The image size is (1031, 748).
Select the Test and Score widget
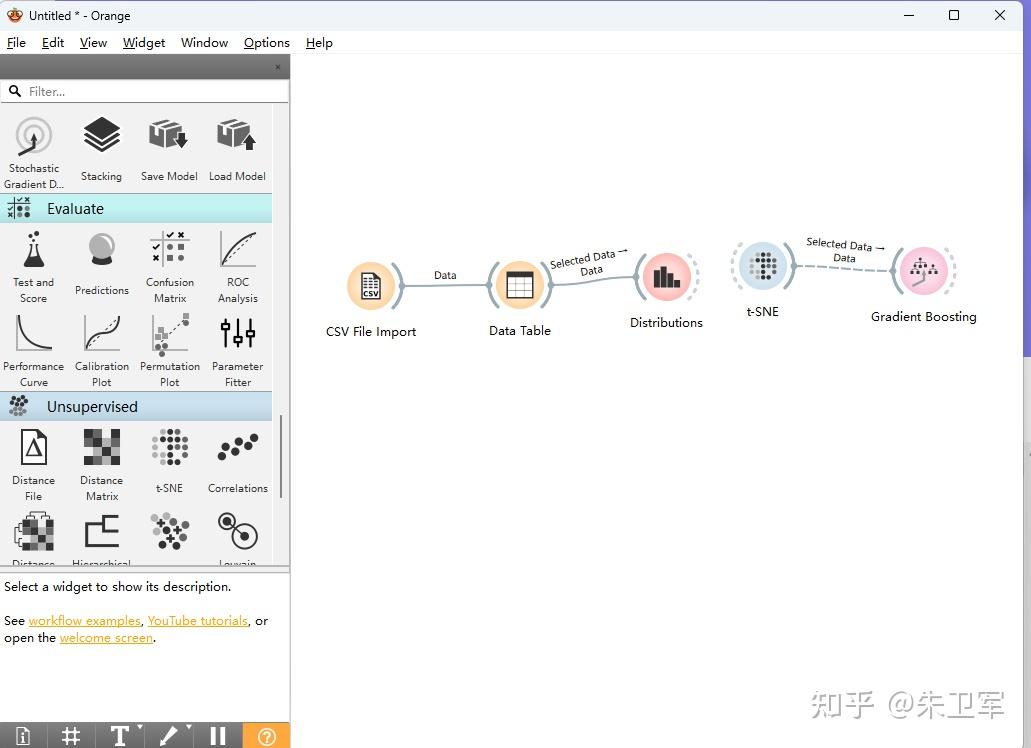pos(34,267)
